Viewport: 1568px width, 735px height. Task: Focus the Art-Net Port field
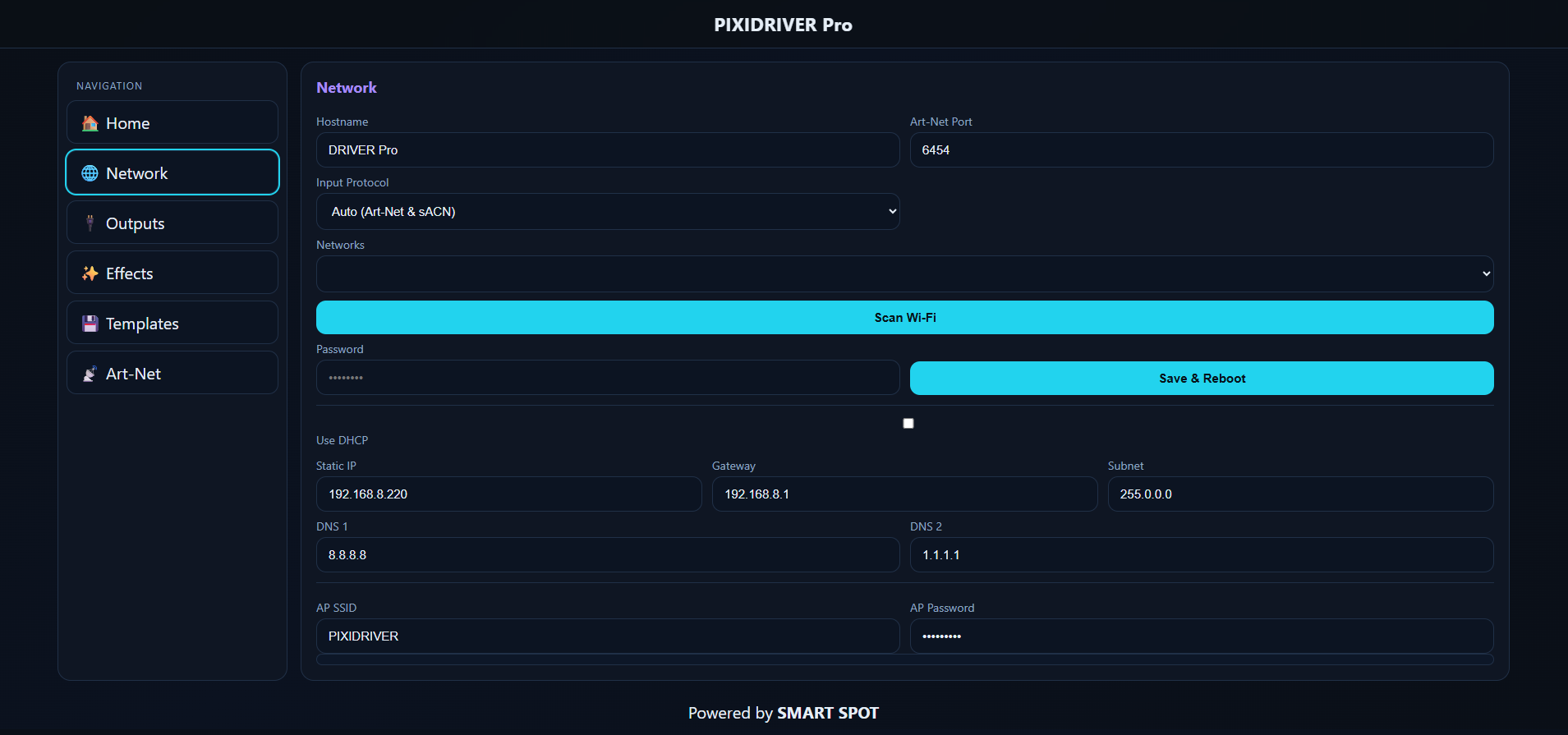pyautogui.click(x=1201, y=150)
